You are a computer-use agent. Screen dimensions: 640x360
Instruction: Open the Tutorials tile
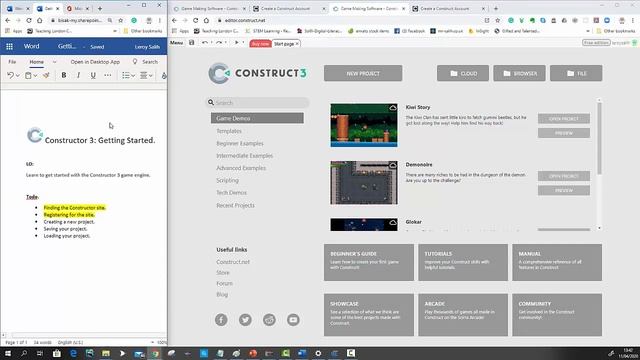[463, 262]
